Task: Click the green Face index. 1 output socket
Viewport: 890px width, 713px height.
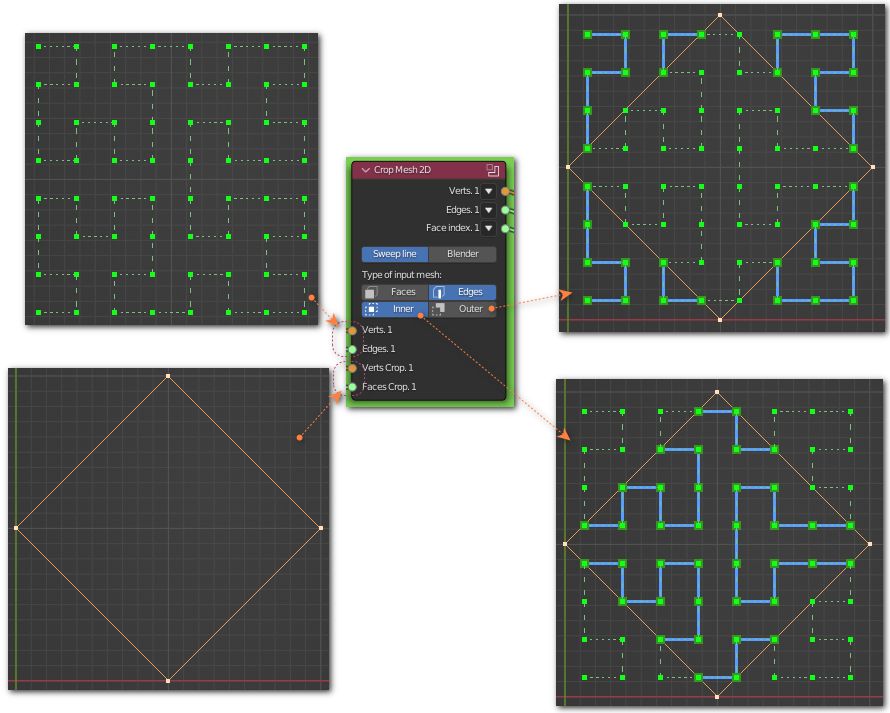Action: (505, 228)
